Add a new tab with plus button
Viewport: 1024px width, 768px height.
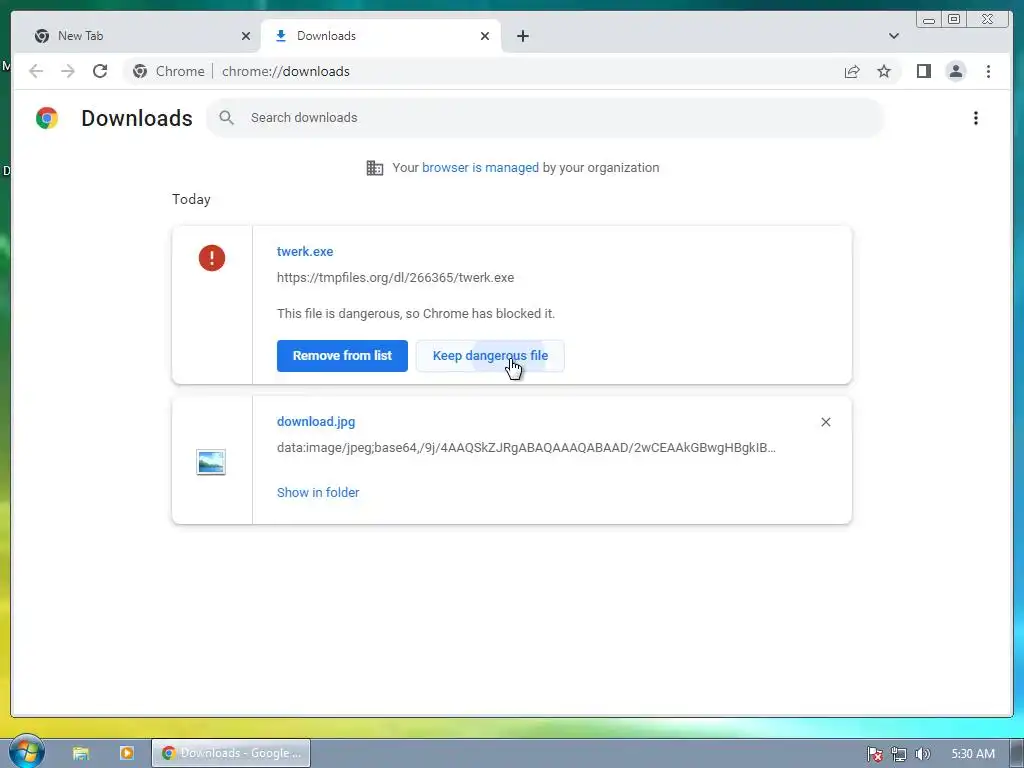point(522,36)
